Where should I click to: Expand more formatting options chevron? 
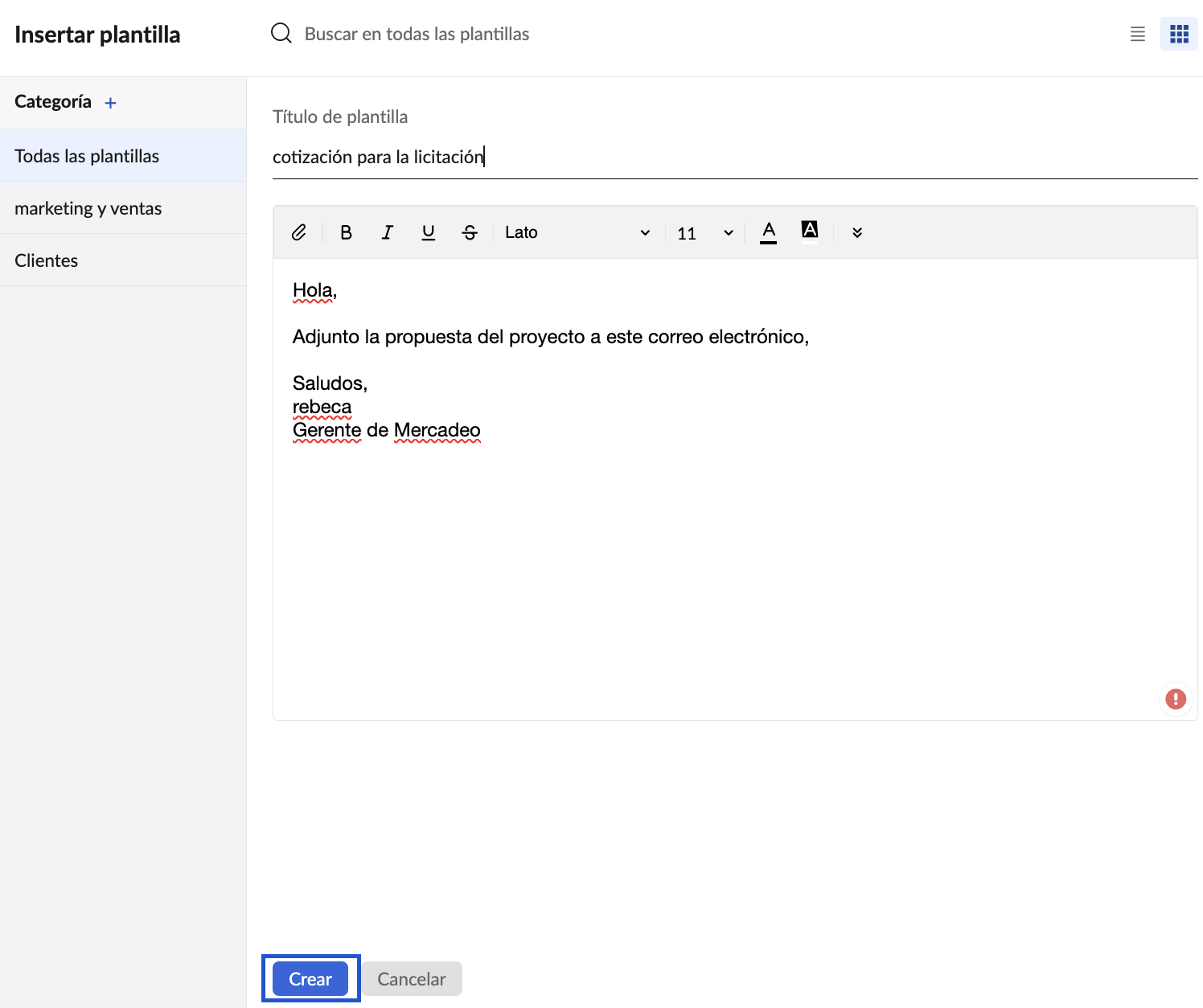(857, 232)
